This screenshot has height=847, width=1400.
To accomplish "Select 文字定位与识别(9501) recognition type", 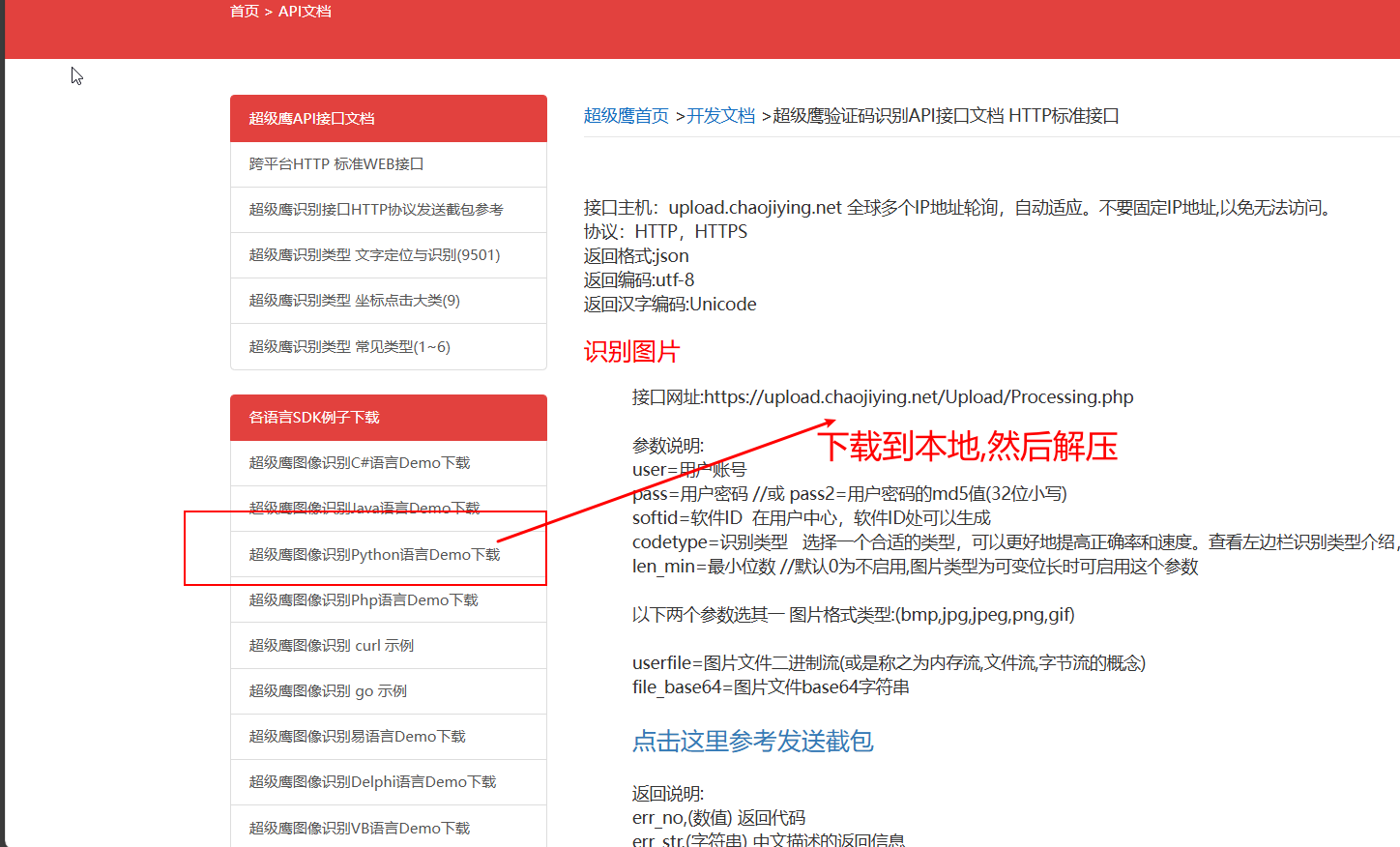I will pos(374,255).
